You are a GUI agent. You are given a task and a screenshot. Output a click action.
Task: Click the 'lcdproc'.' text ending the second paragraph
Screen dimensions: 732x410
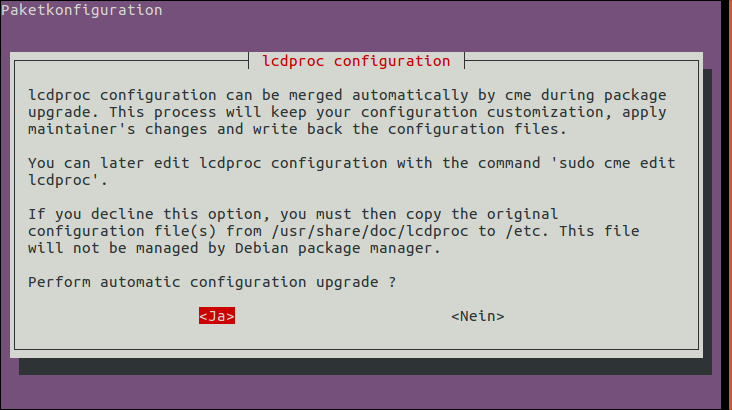click(68, 180)
